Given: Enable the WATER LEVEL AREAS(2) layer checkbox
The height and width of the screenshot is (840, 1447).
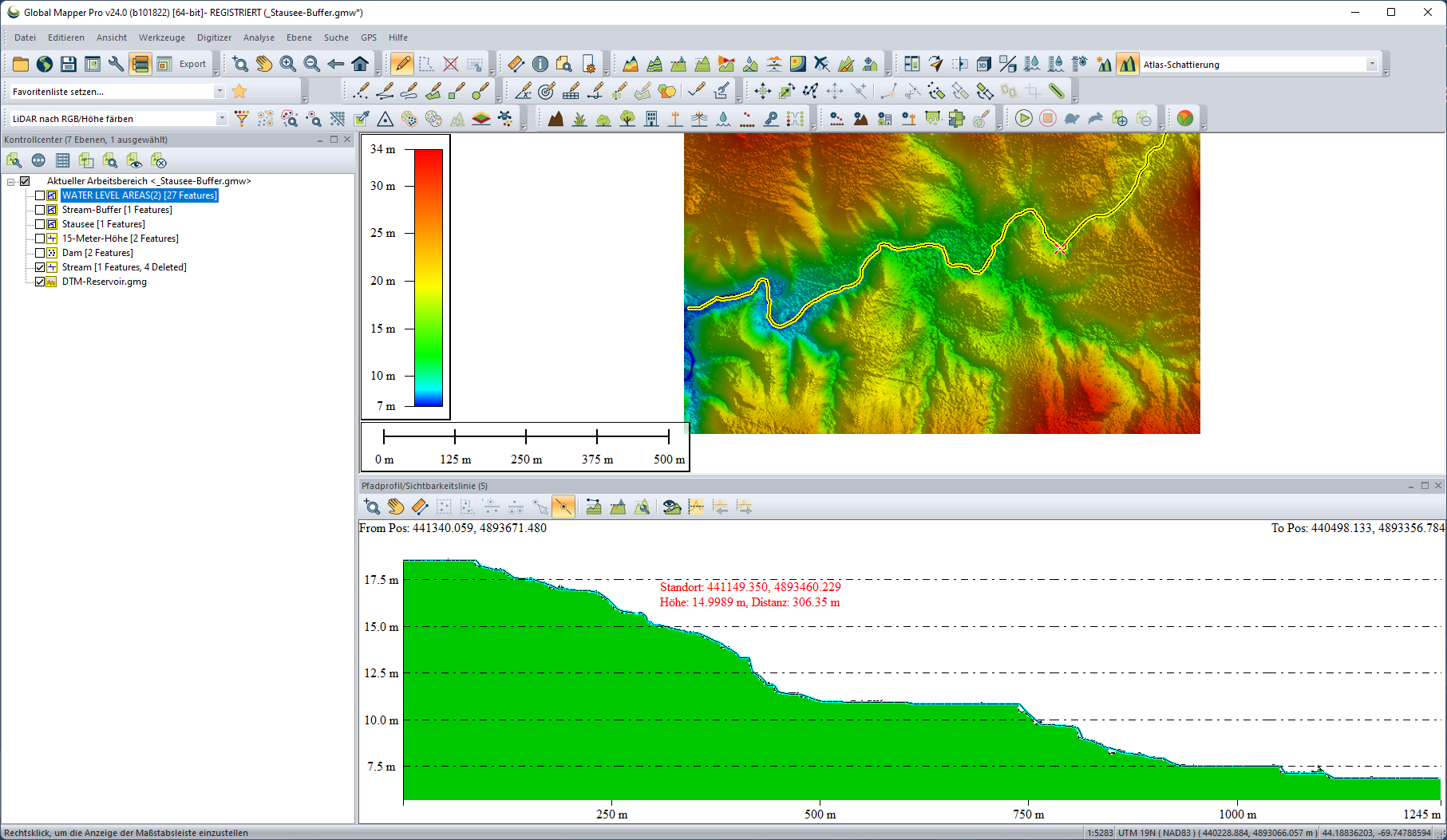Looking at the screenshot, I should [40, 195].
